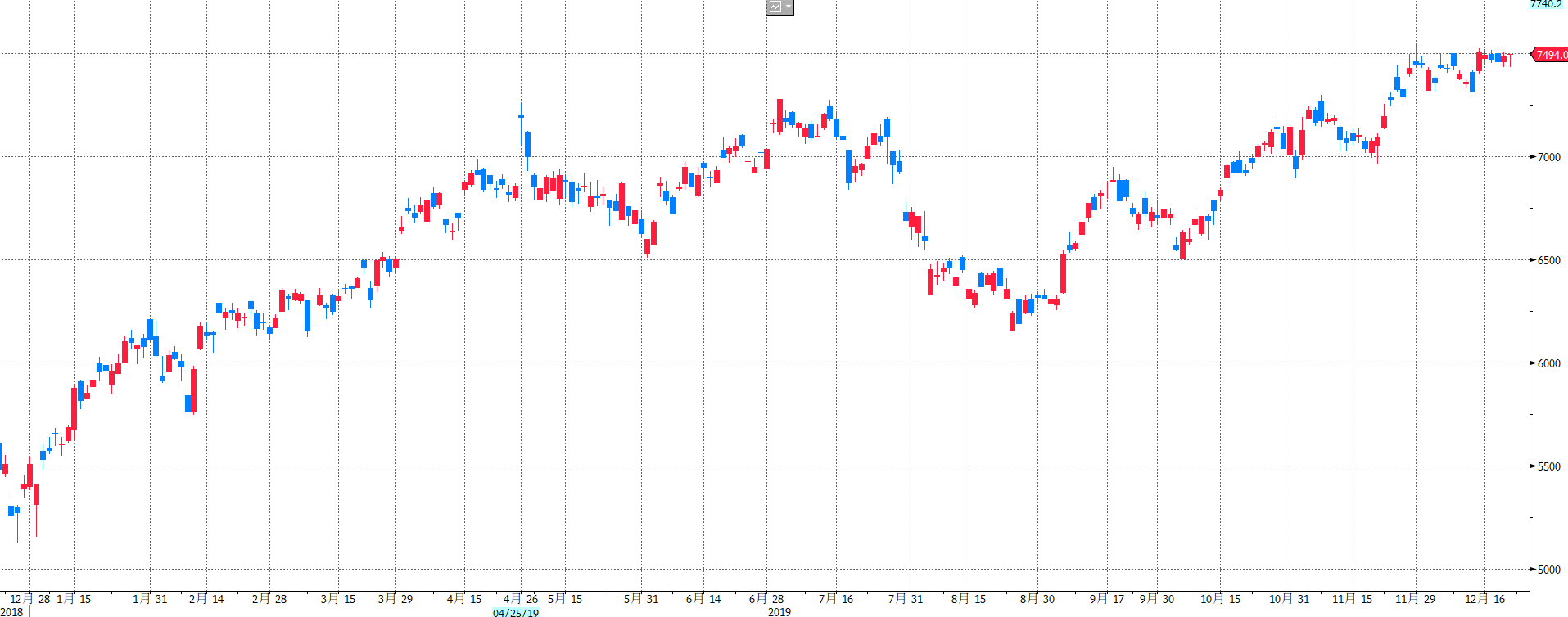Click the 2018 year label on time axis
Screen dimensions: 1568x617
(x=11, y=612)
